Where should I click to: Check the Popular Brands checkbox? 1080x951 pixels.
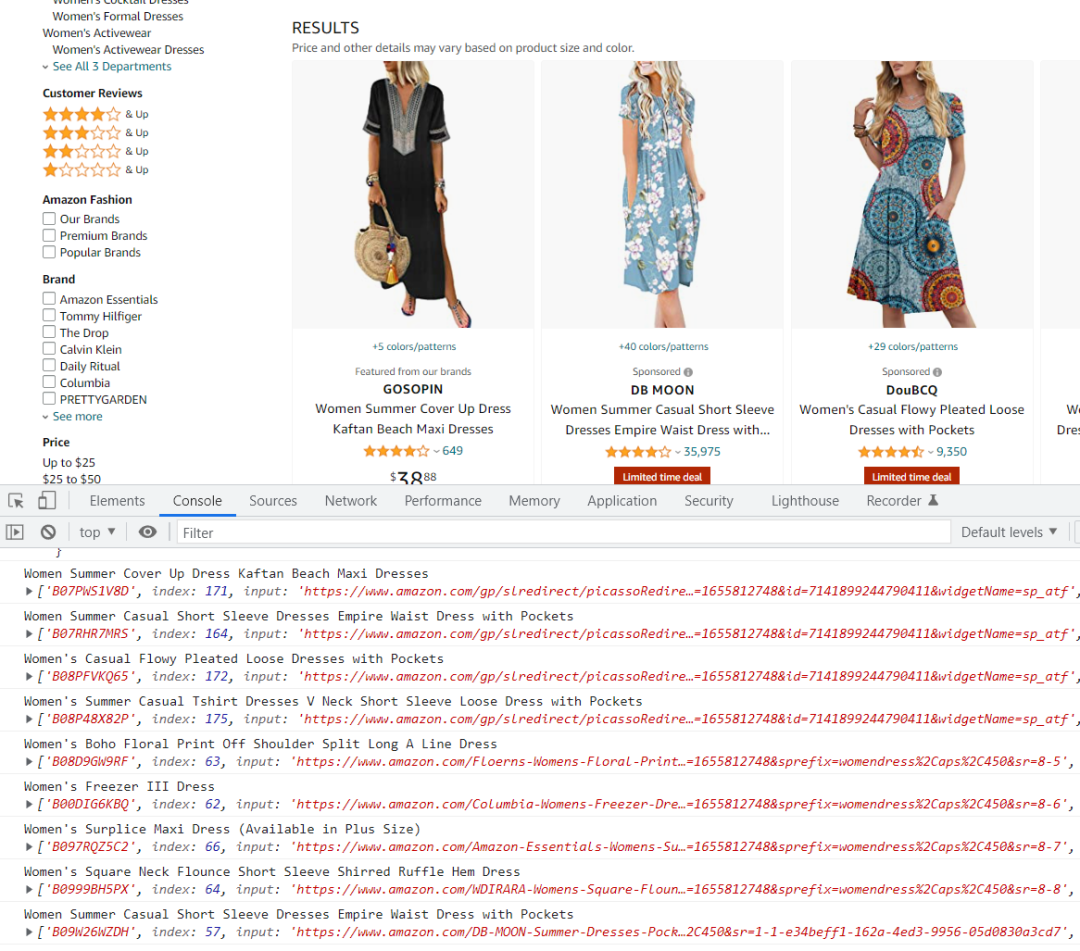click(x=49, y=252)
